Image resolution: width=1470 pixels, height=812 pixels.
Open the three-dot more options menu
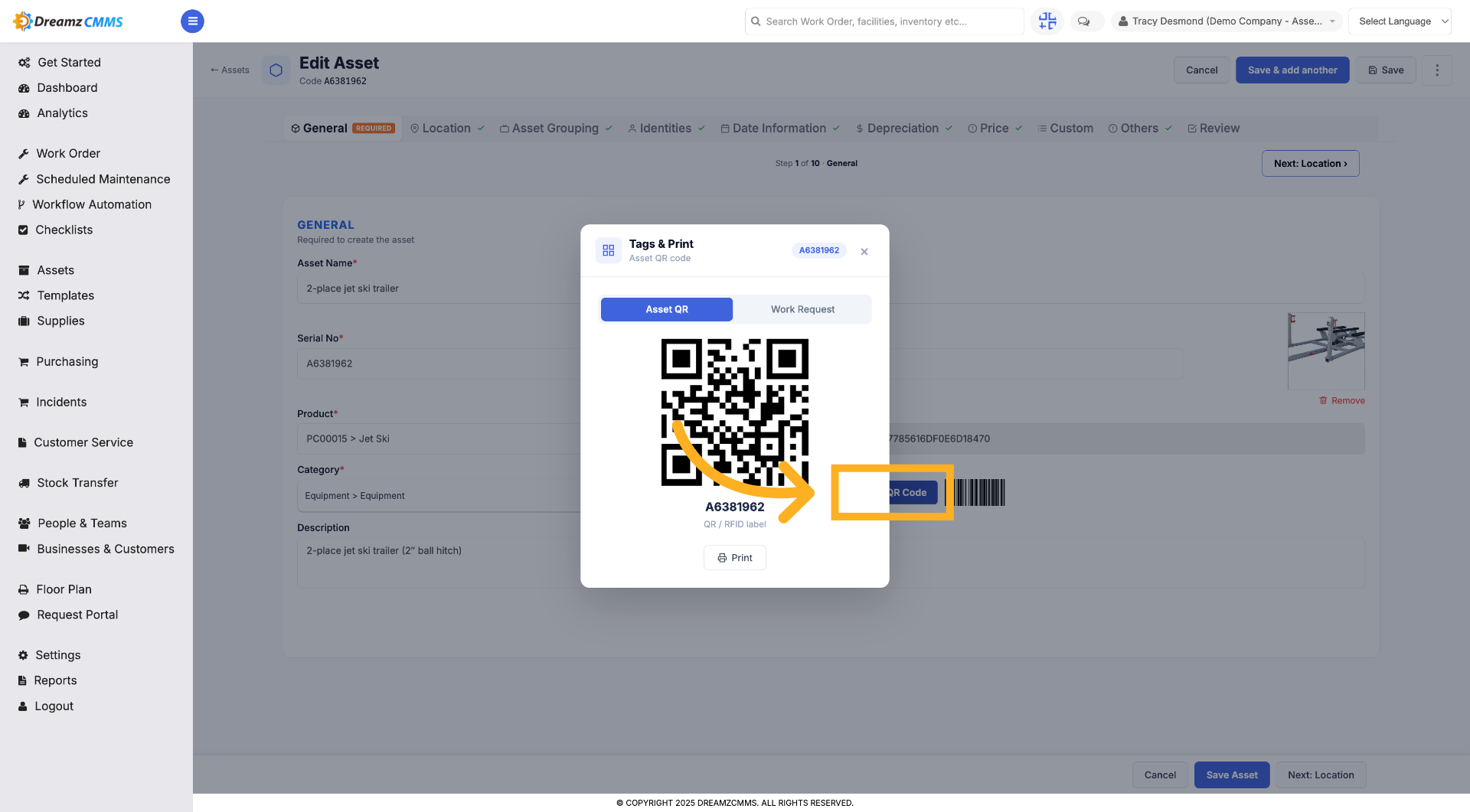click(x=1437, y=70)
